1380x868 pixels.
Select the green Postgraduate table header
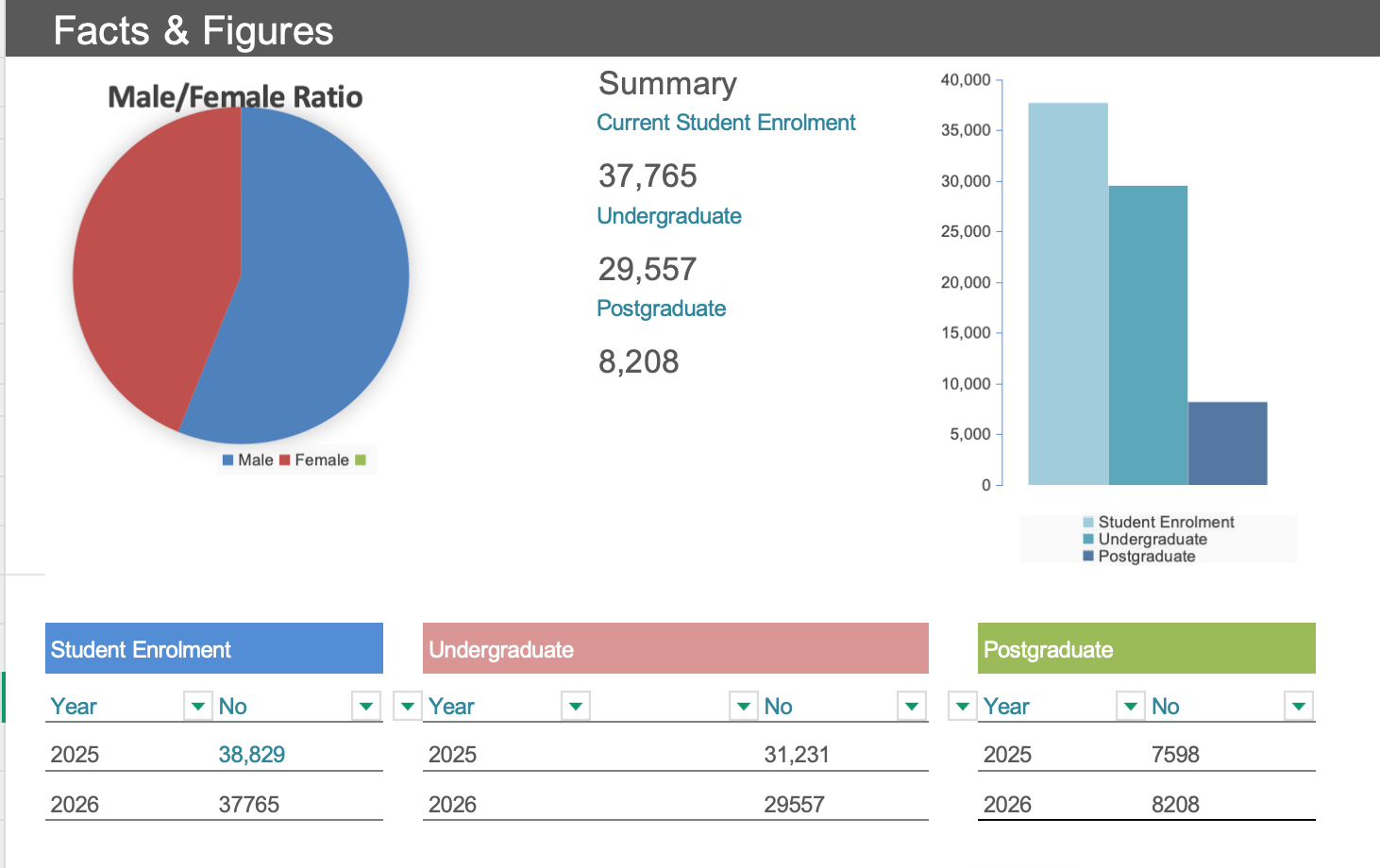[1146, 649]
